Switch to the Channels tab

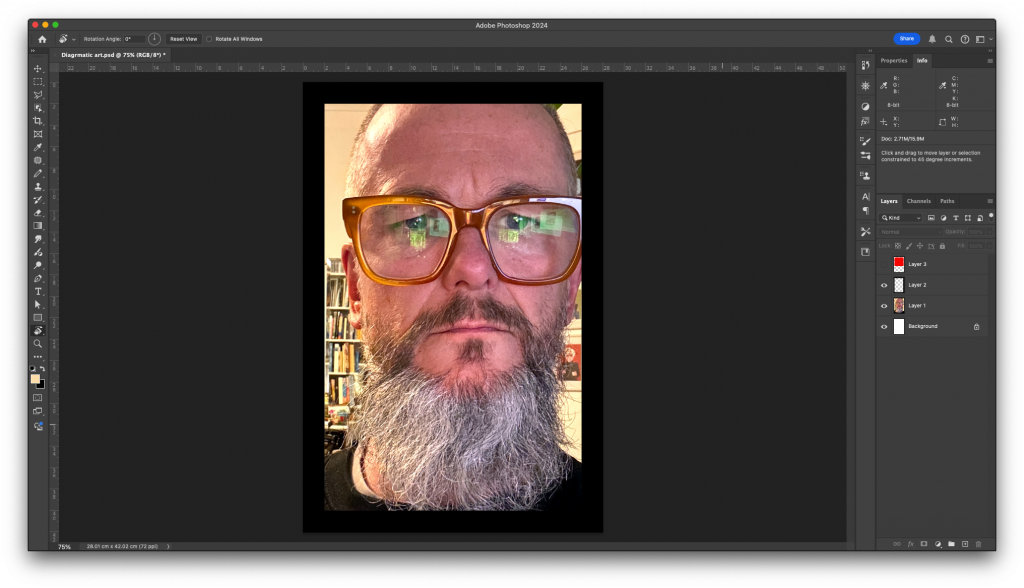click(x=918, y=201)
